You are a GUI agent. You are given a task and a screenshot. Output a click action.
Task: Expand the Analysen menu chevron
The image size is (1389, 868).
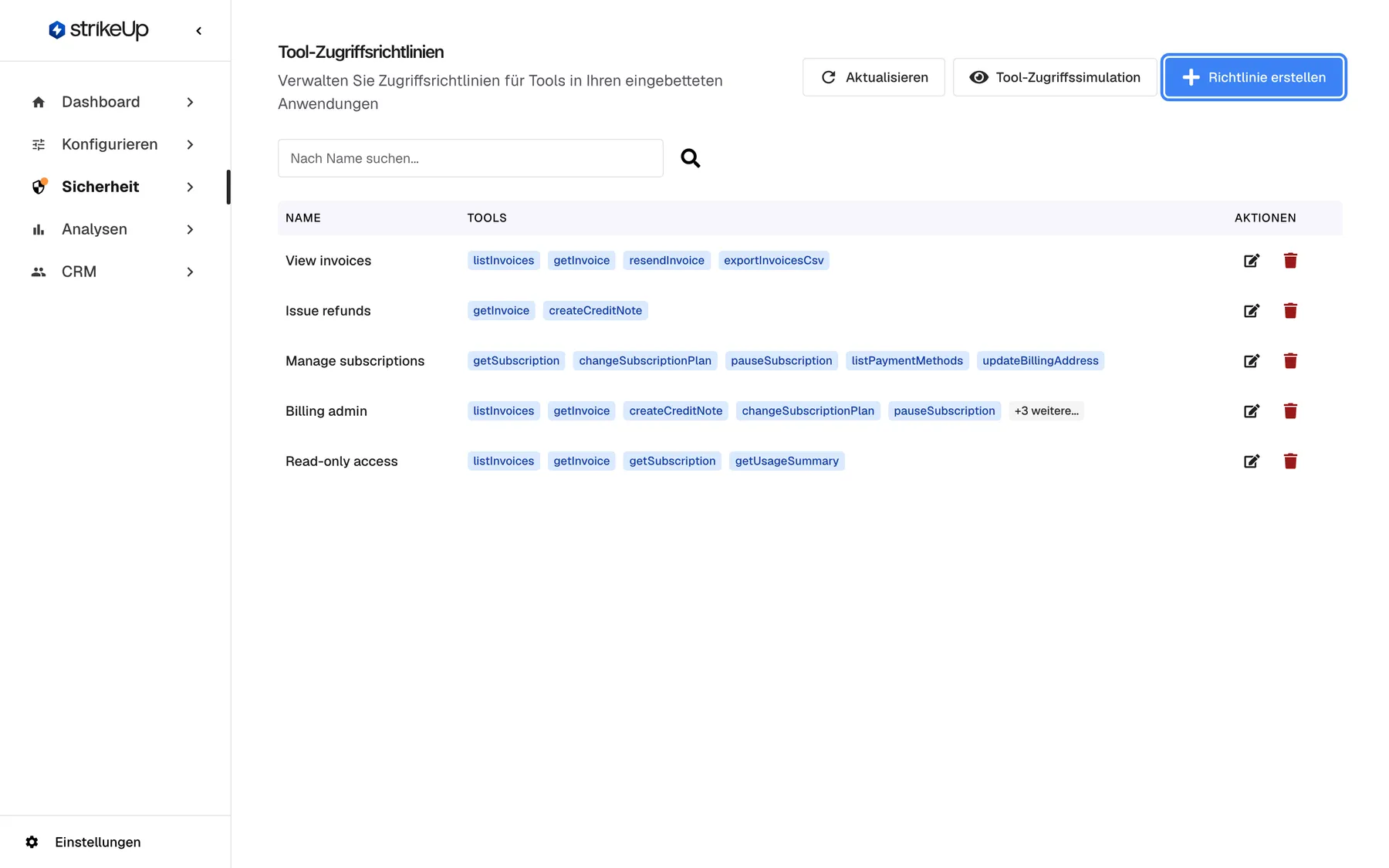pyautogui.click(x=190, y=229)
